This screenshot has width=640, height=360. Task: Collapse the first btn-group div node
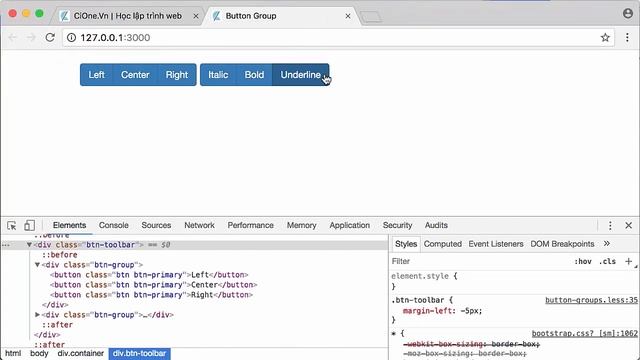click(x=37, y=265)
